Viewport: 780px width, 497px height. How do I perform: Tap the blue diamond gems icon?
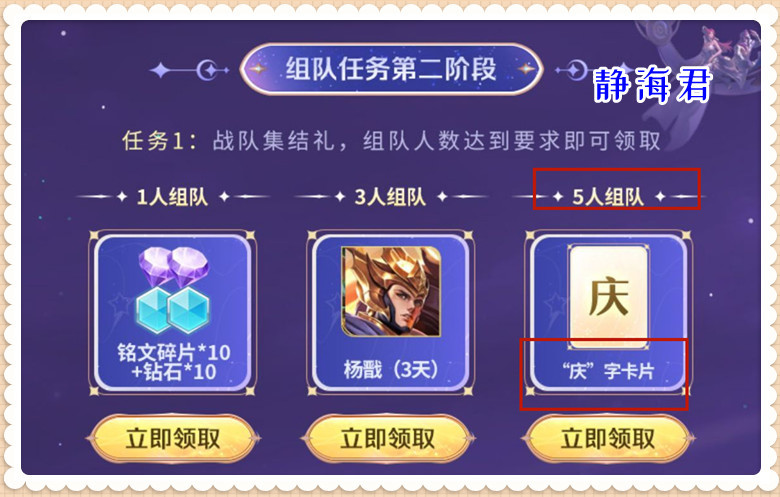(x=174, y=309)
